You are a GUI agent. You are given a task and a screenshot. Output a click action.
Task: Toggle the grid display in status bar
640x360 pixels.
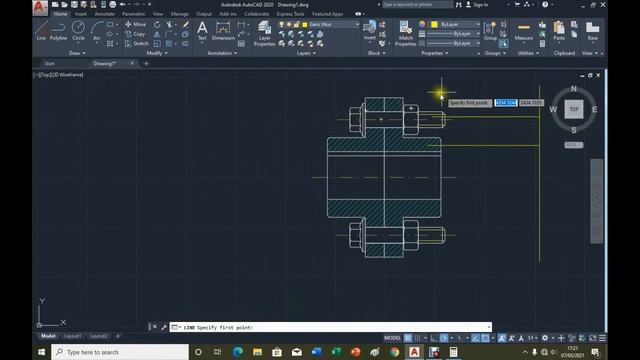407,338
